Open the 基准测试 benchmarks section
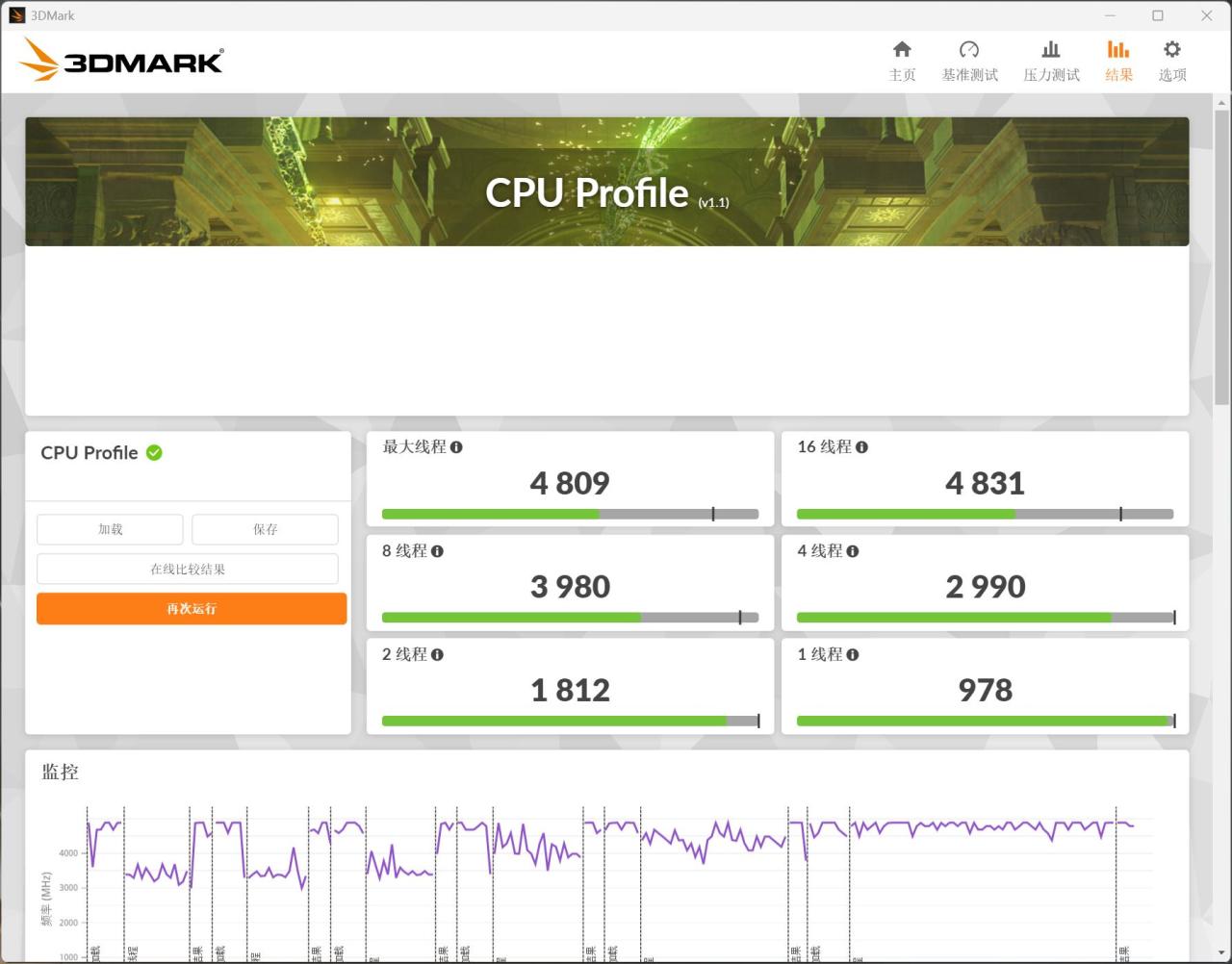The height and width of the screenshot is (964, 1232). coord(969,61)
